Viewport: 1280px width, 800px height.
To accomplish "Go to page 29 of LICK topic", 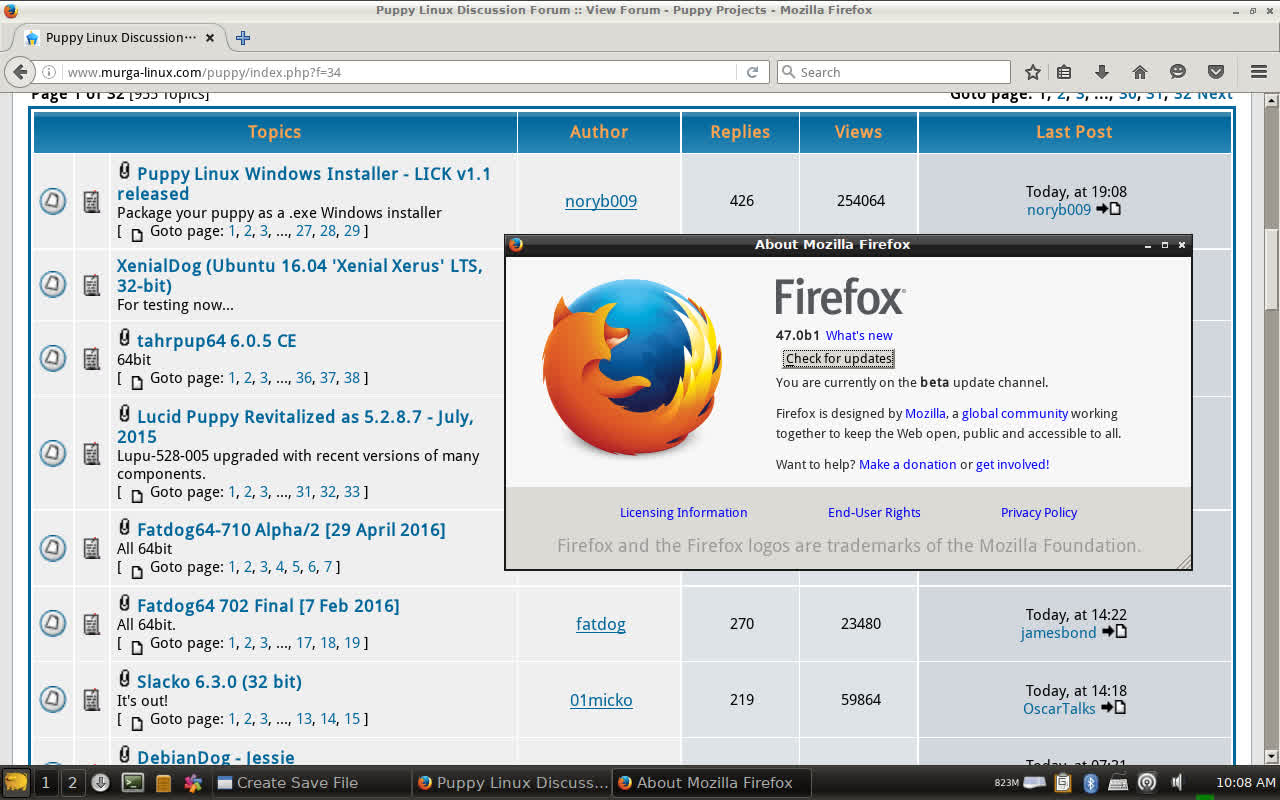I will [352, 231].
